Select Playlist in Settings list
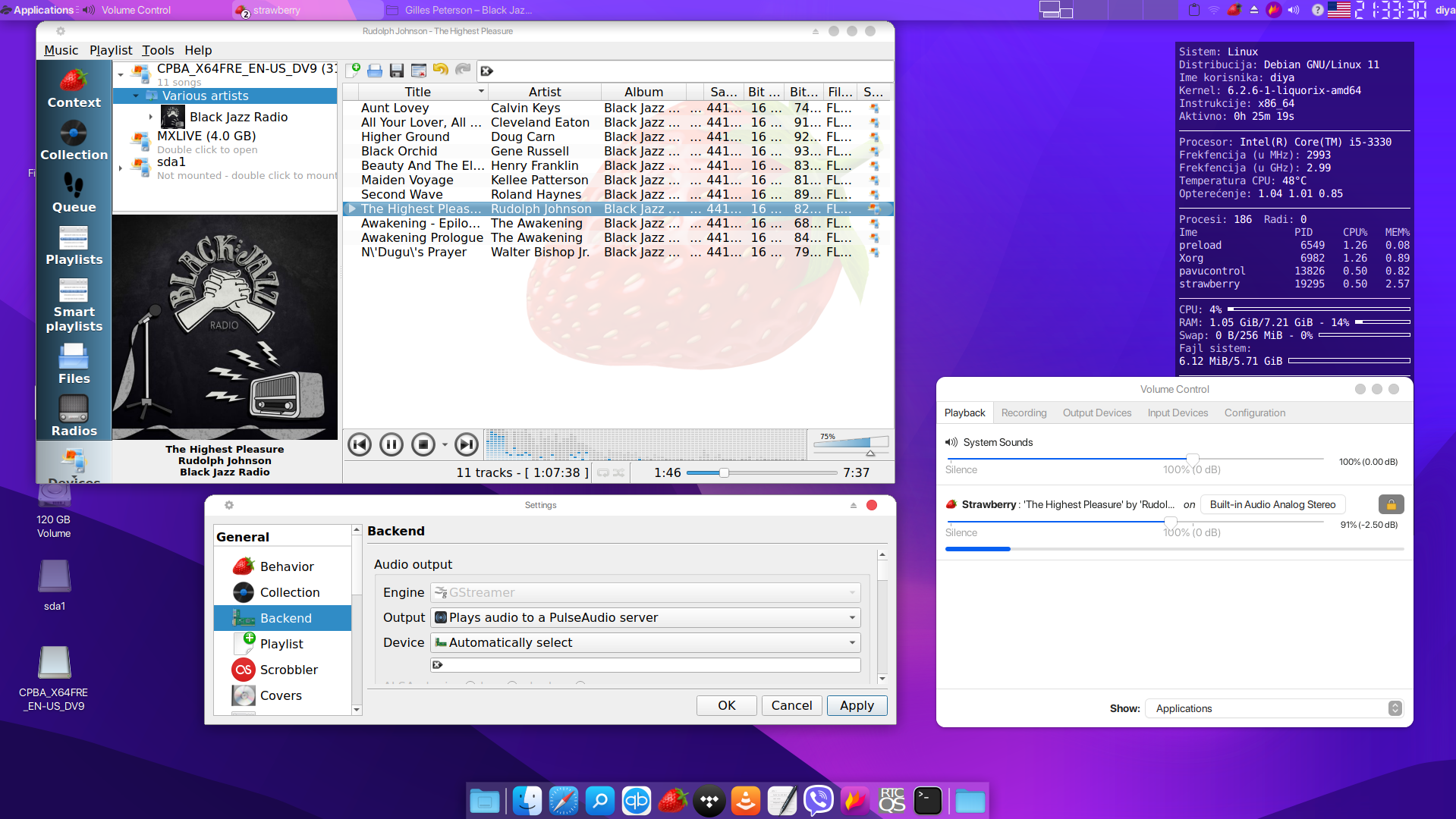Viewport: 1456px width, 819px height. click(x=282, y=644)
